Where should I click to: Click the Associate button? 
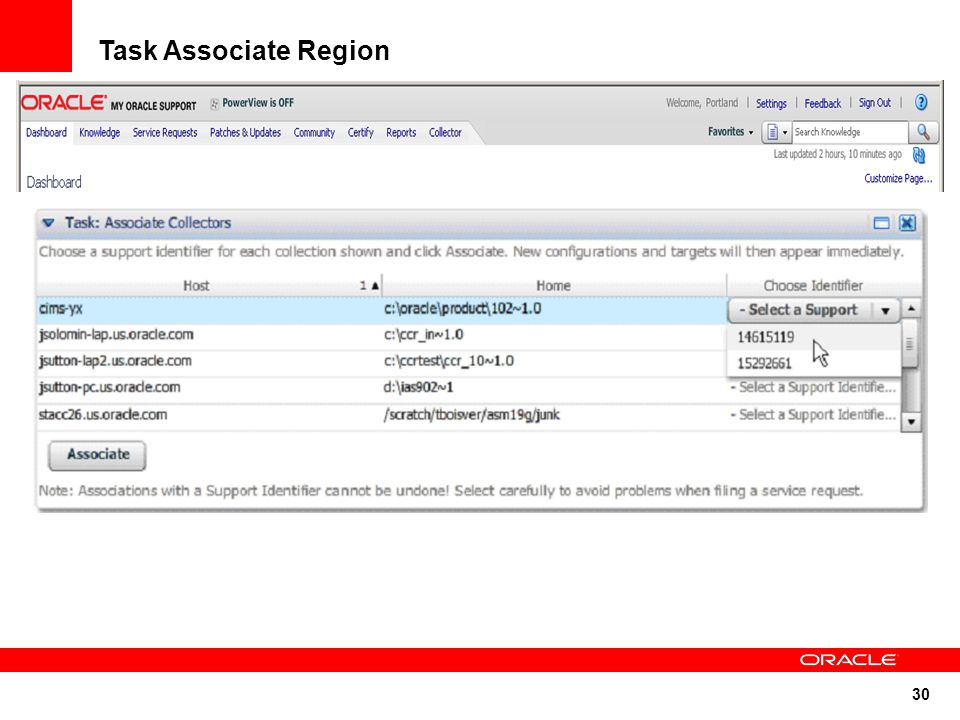point(97,456)
